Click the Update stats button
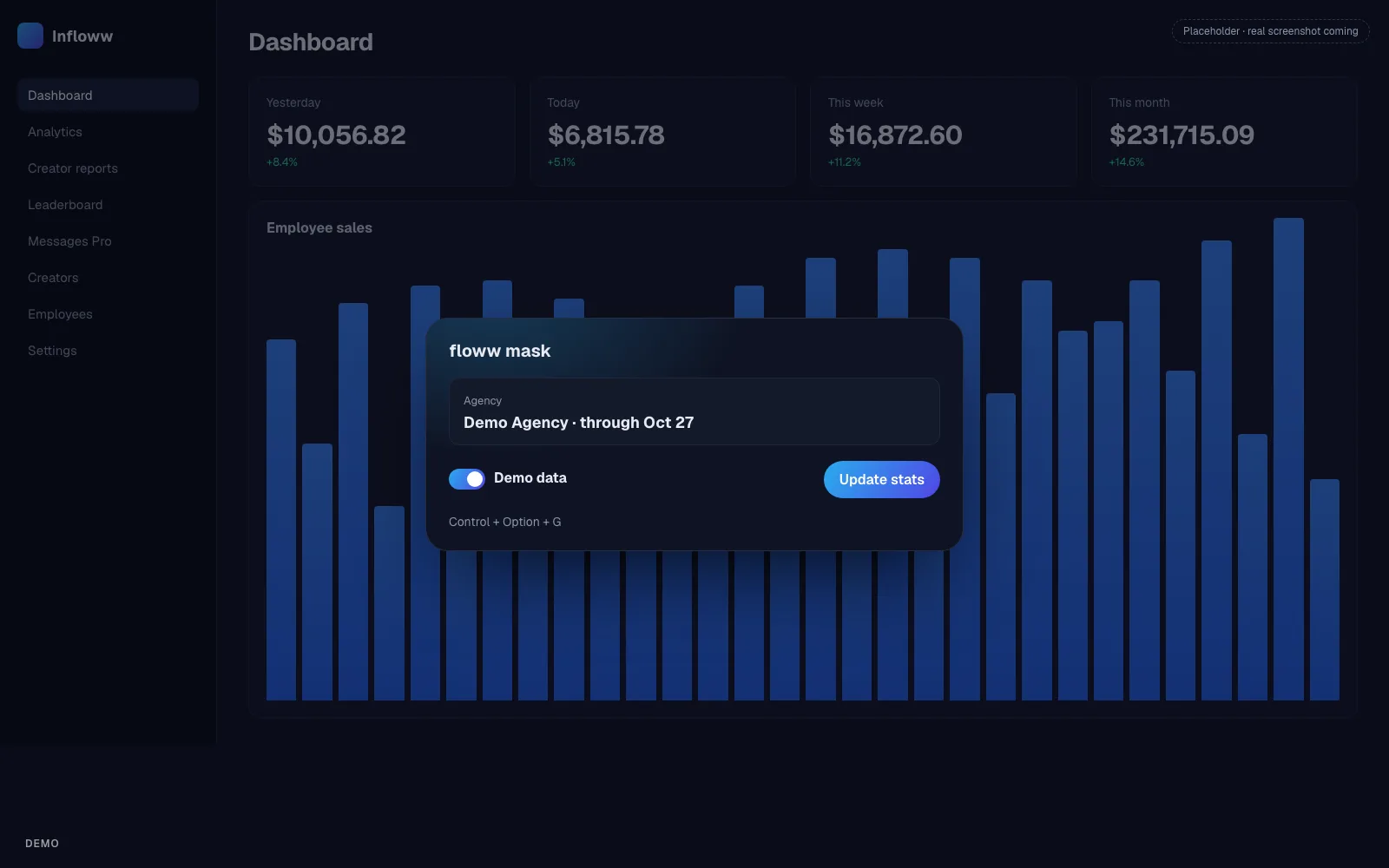Screen dimensions: 1389x868 [881, 479]
